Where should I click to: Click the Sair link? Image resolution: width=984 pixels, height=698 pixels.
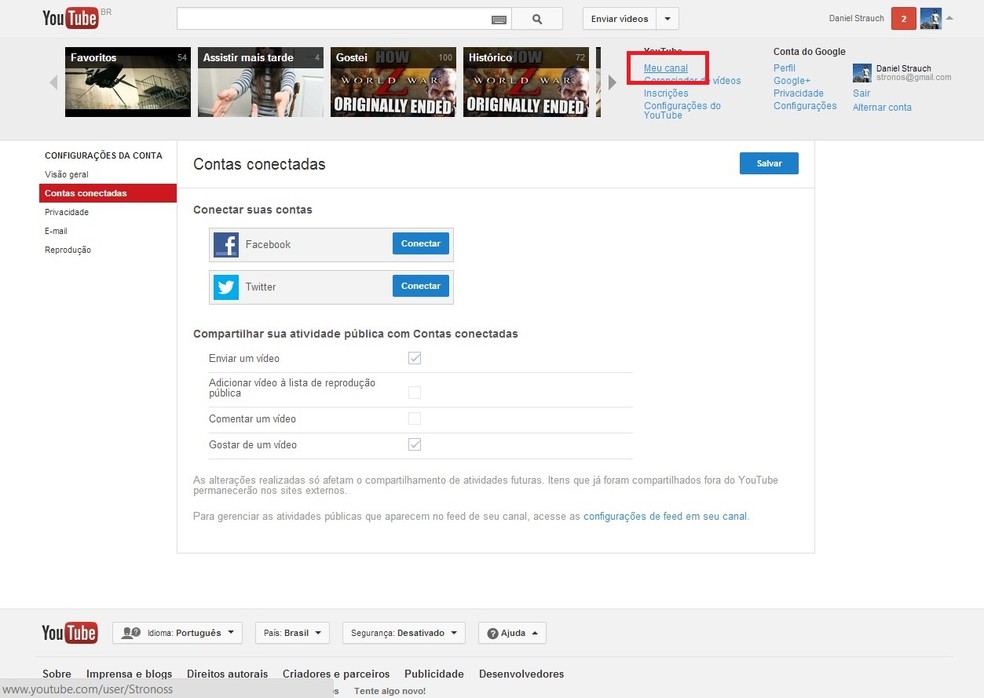pyautogui.click(x=862, y=93)
